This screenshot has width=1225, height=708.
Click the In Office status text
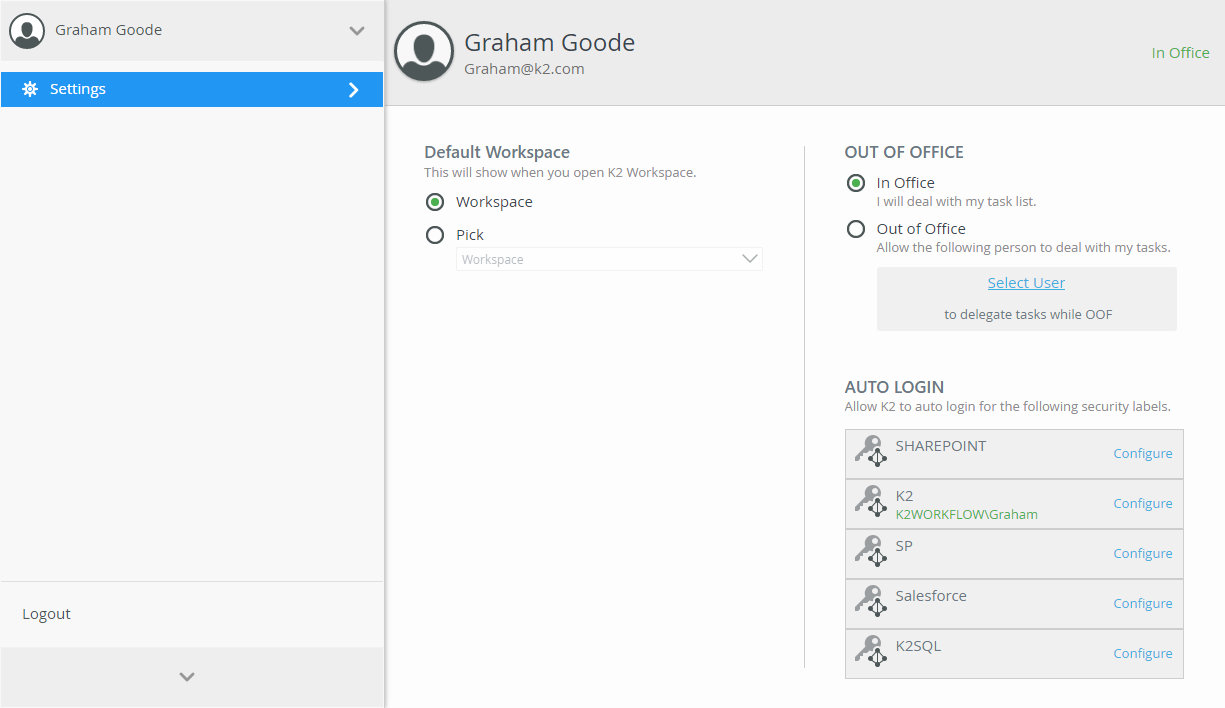(1180, 53)
